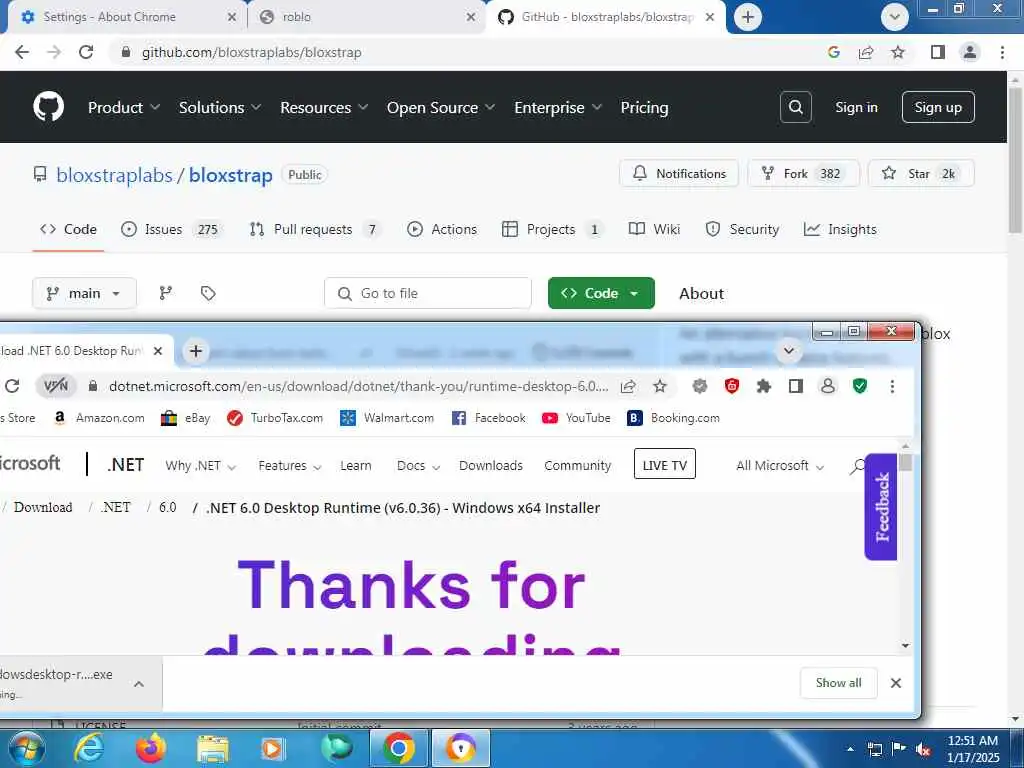Expand the Product menu on GitHub
This screenshot has width=1024, height=768.
[124, 107]
